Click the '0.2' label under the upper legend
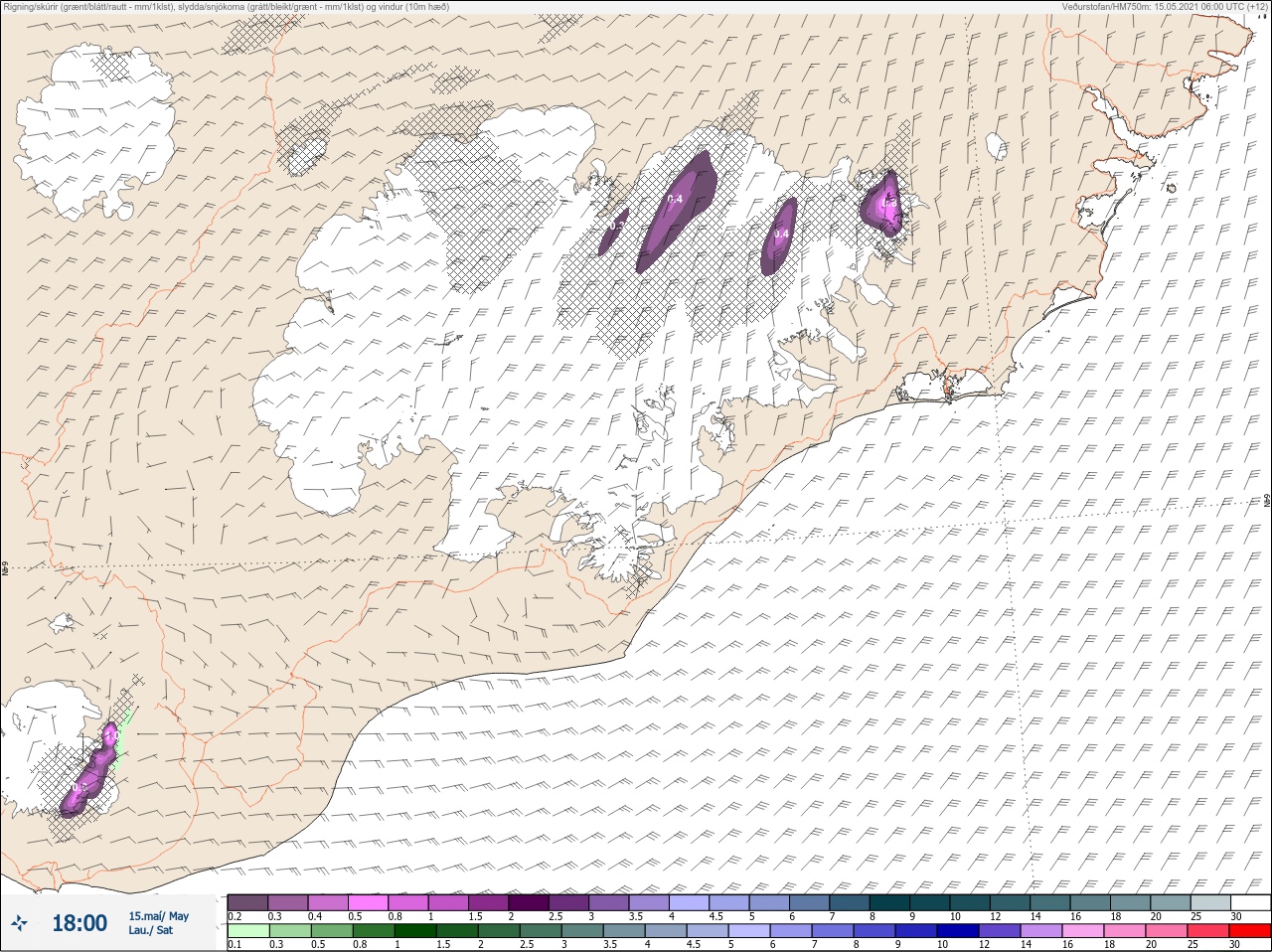The height and width of the screenshot is (952, 1272). coord(235,916)
